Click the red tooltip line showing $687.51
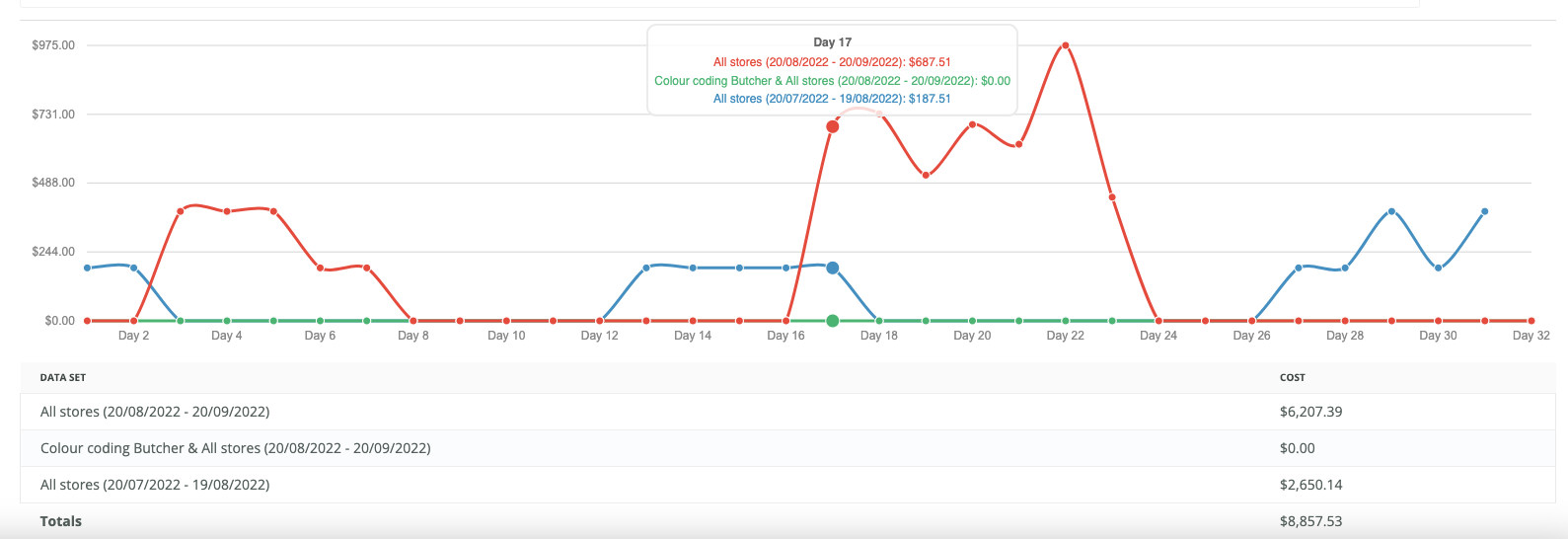1568x539 pixels. [833, 62]
